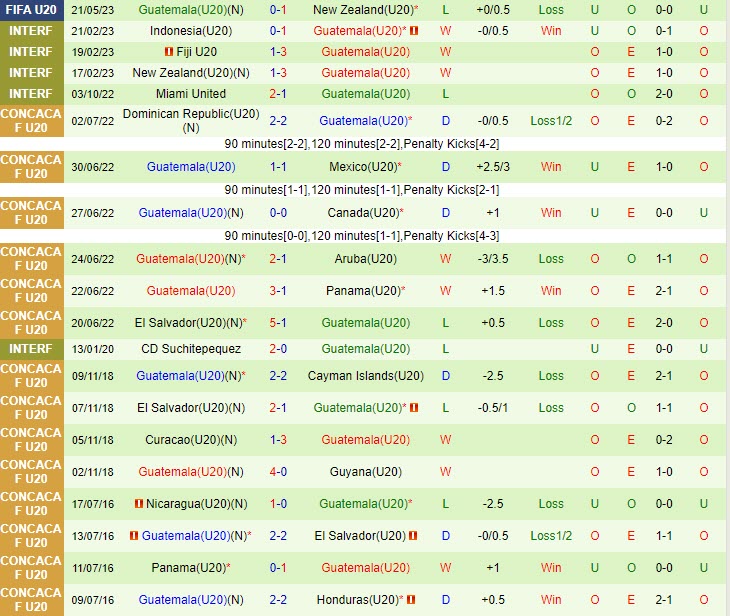The width and height of the screenshot is (730, 616).
Task: Open New Zealand(U20)(N) home team on 17/02/23
Action: coord(191,73)
